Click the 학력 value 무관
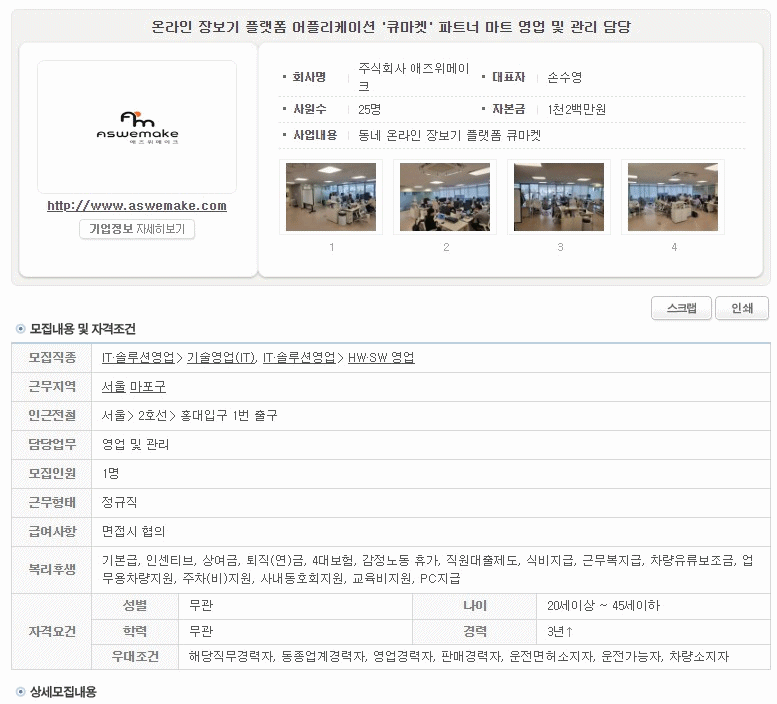This screenshot has width=777, height=704. tap(201, 631)
